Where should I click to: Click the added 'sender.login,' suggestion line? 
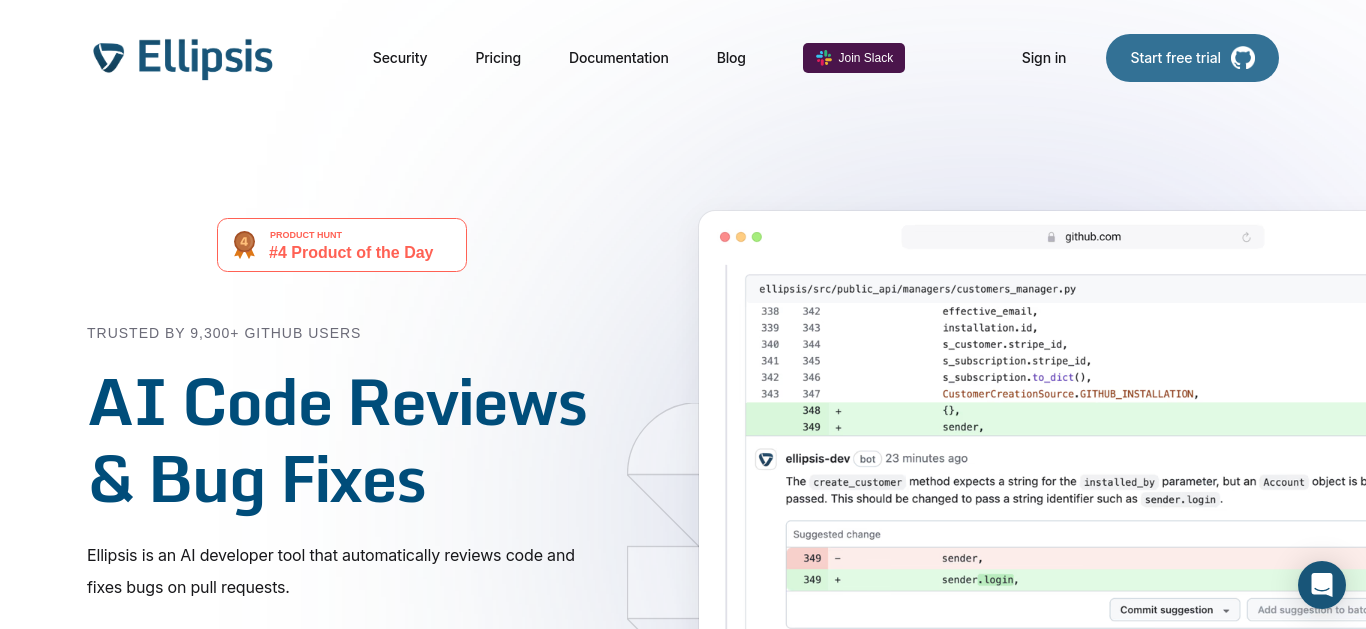(x=1076, y=580)
